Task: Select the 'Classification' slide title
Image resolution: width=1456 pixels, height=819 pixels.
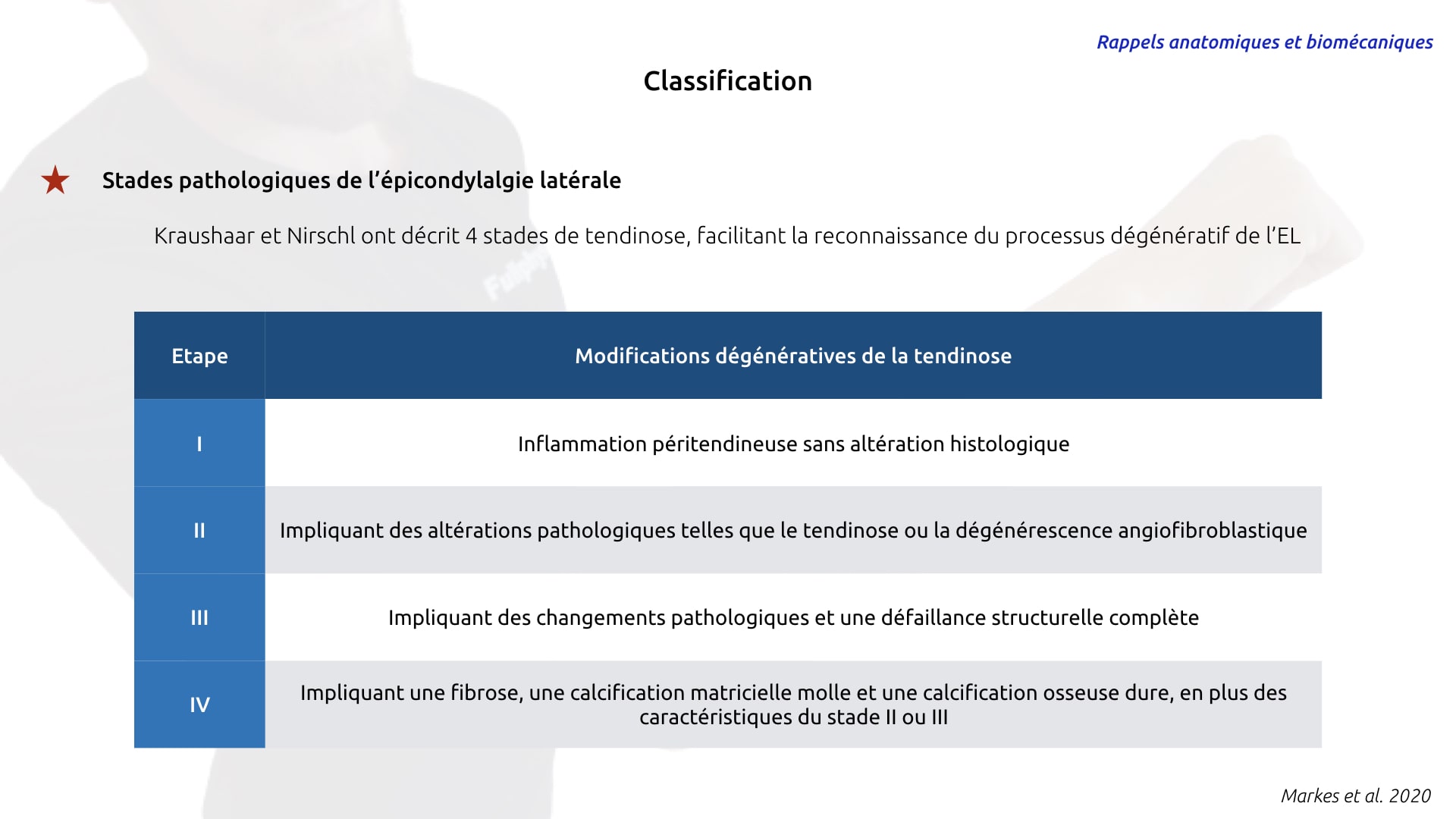Action: 727,81
